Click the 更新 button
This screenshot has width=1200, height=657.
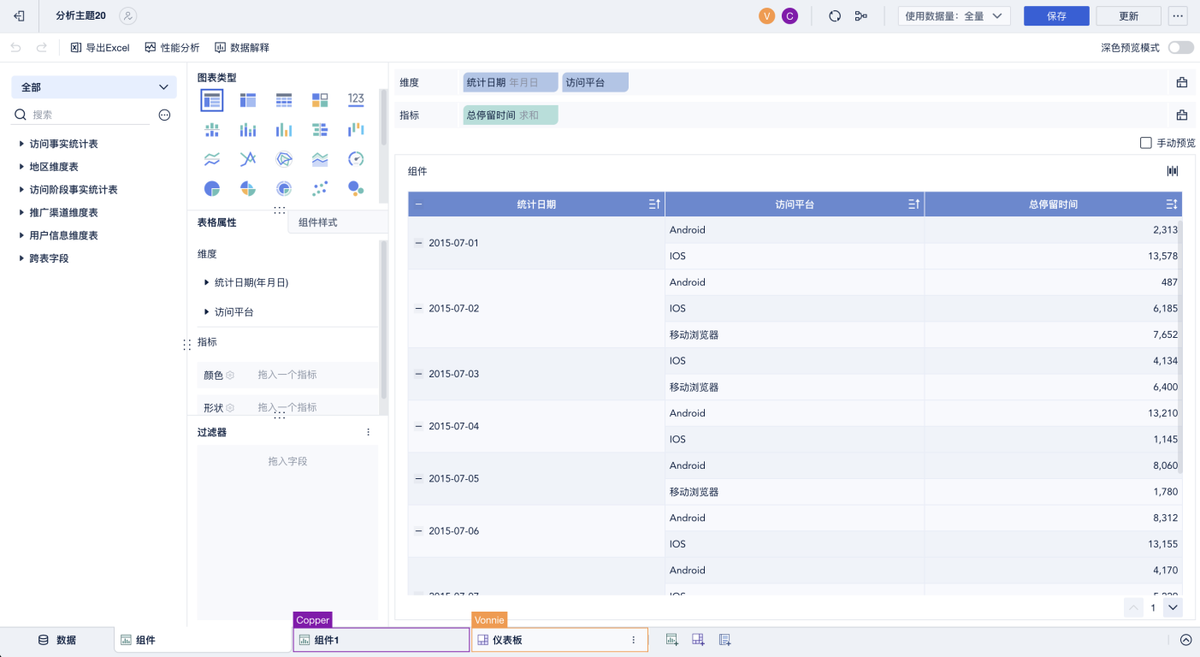click(1128, 16)
